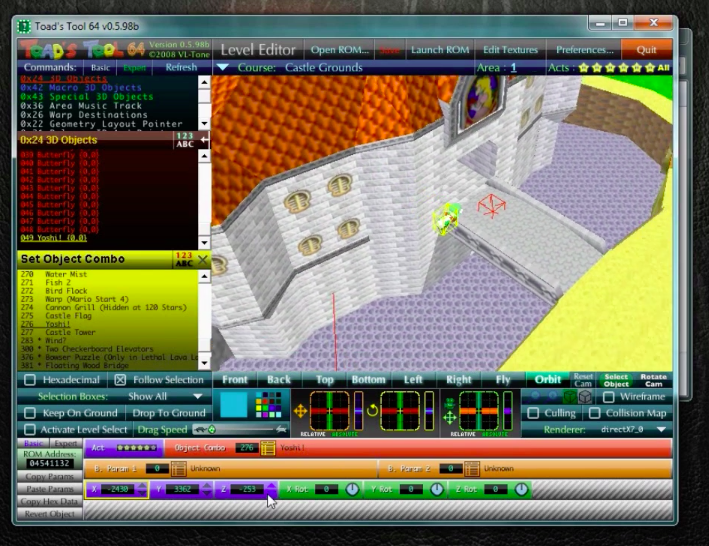This screenshot has width=709, height=546.
Task: Select the green cube render icon
Action: coord(570,397)
